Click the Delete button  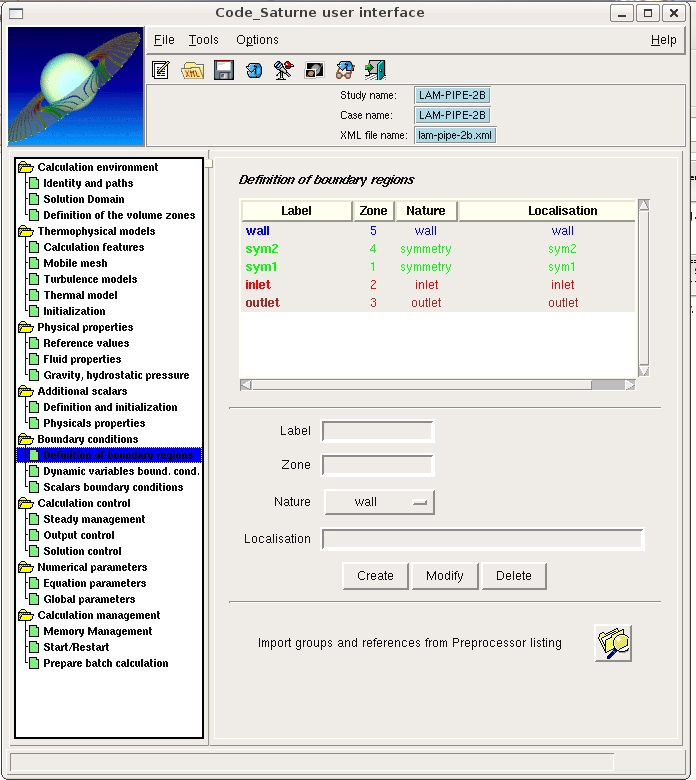tap(514, 576)
